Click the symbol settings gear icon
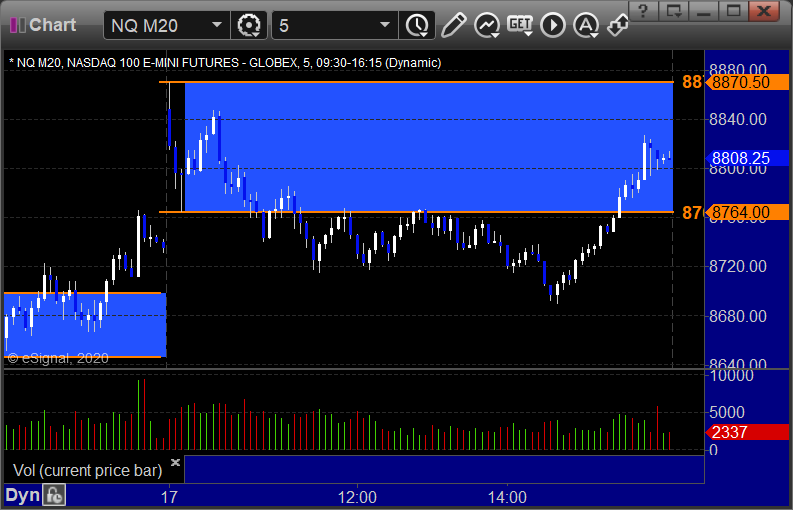 (x=249, y=25)
